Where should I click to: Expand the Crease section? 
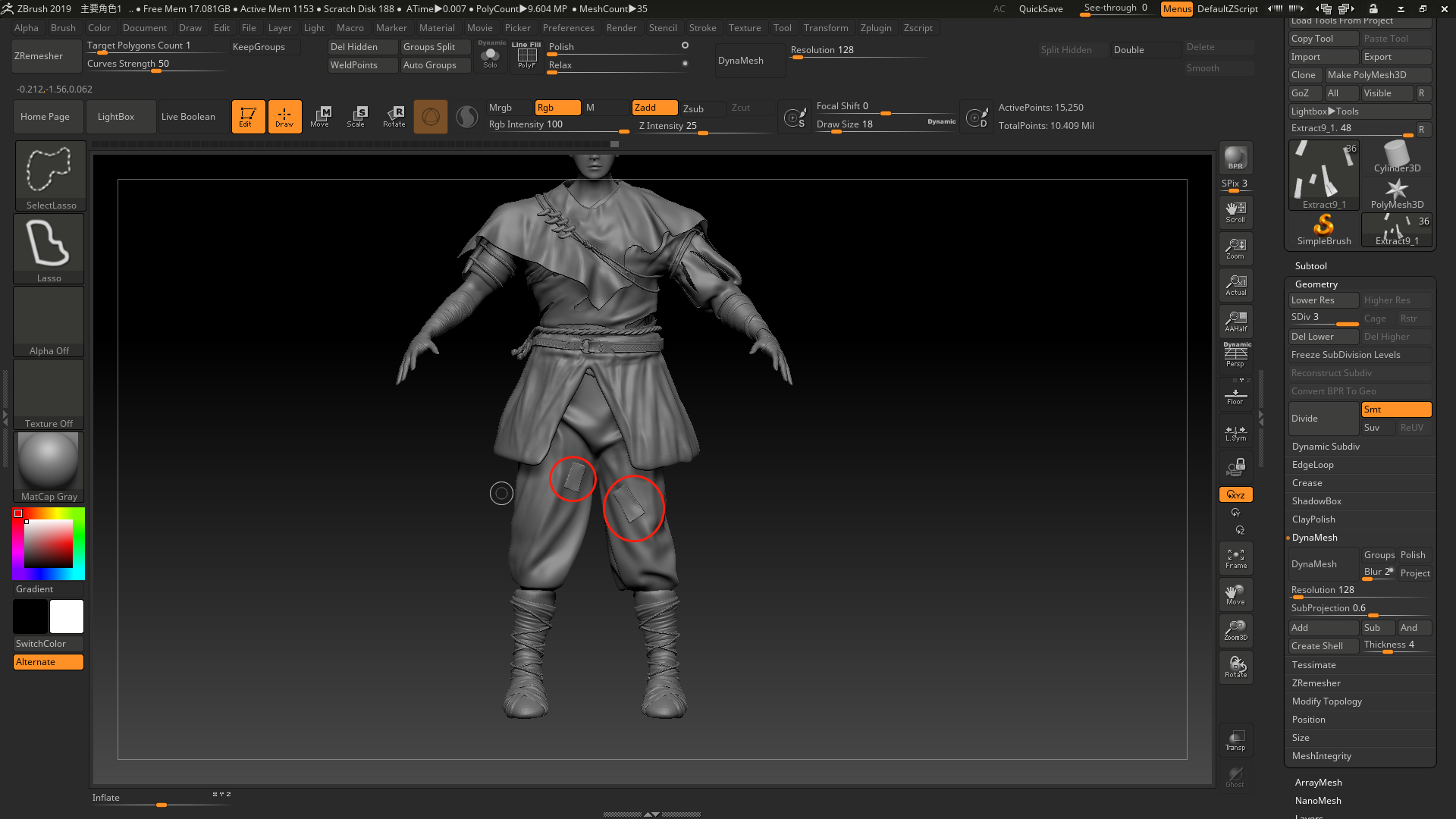point(1307,483)
